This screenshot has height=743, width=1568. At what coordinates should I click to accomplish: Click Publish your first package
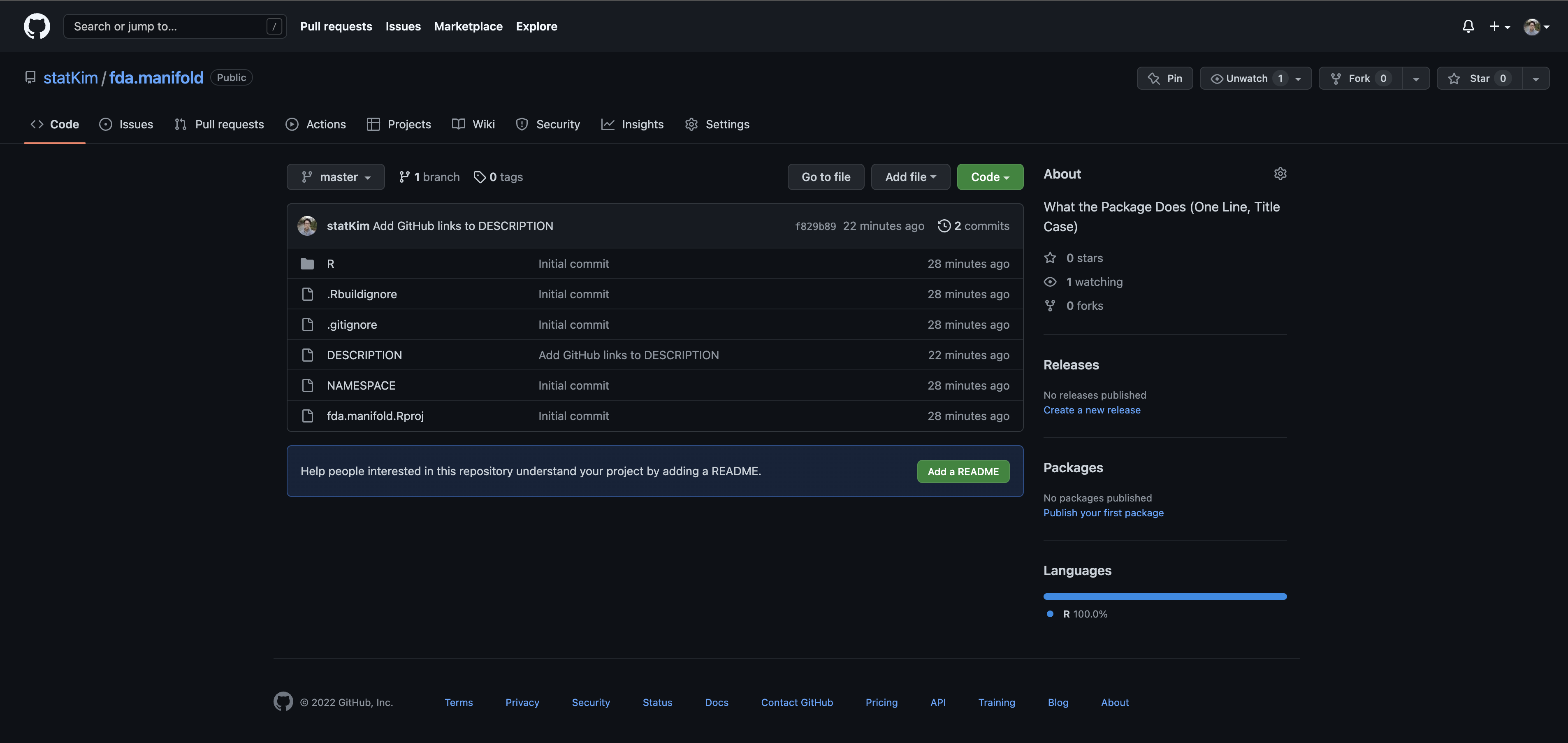tap(1104, 513)
